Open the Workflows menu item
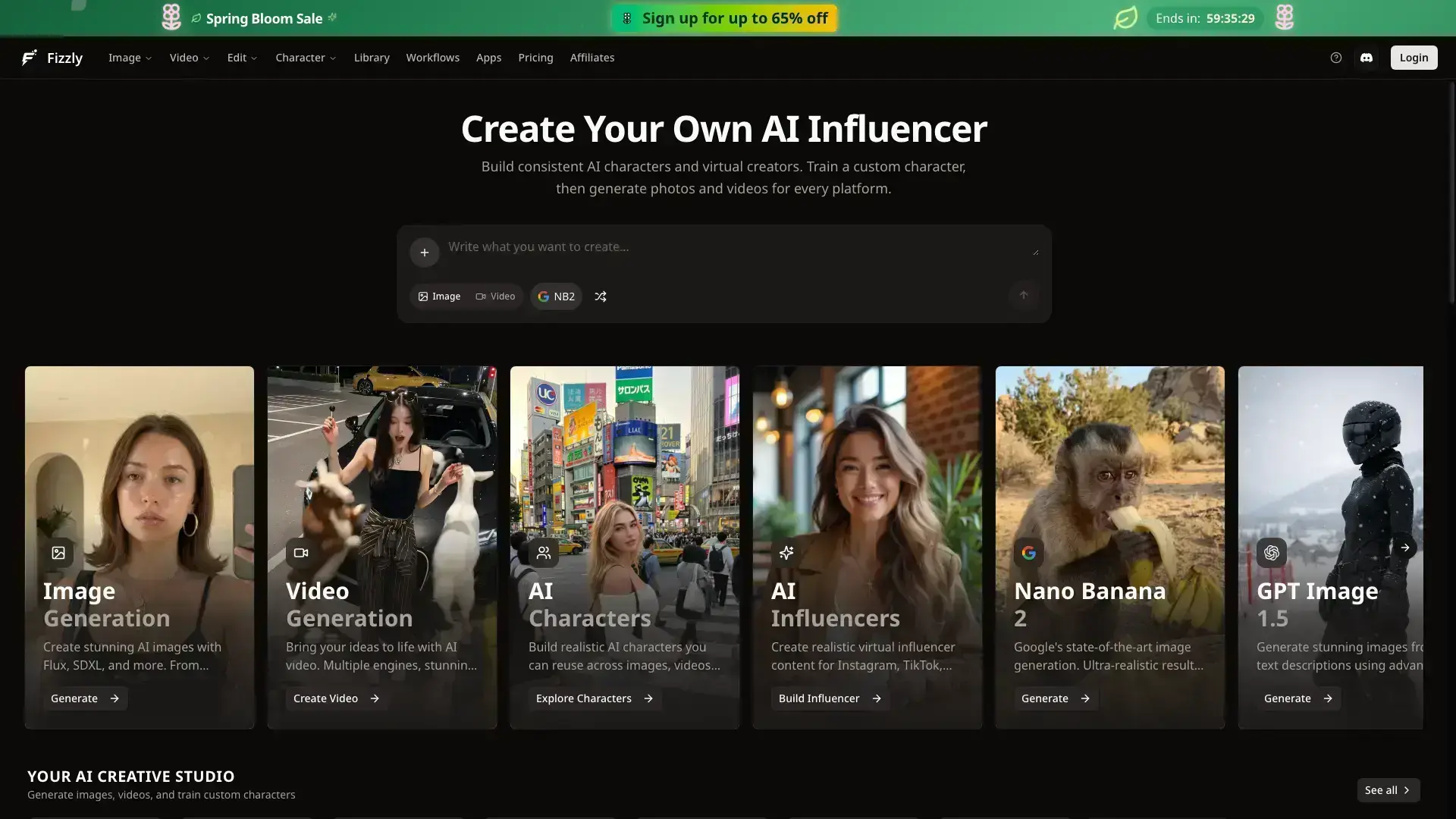1456x819 pixels. click(x=432, y=58)
